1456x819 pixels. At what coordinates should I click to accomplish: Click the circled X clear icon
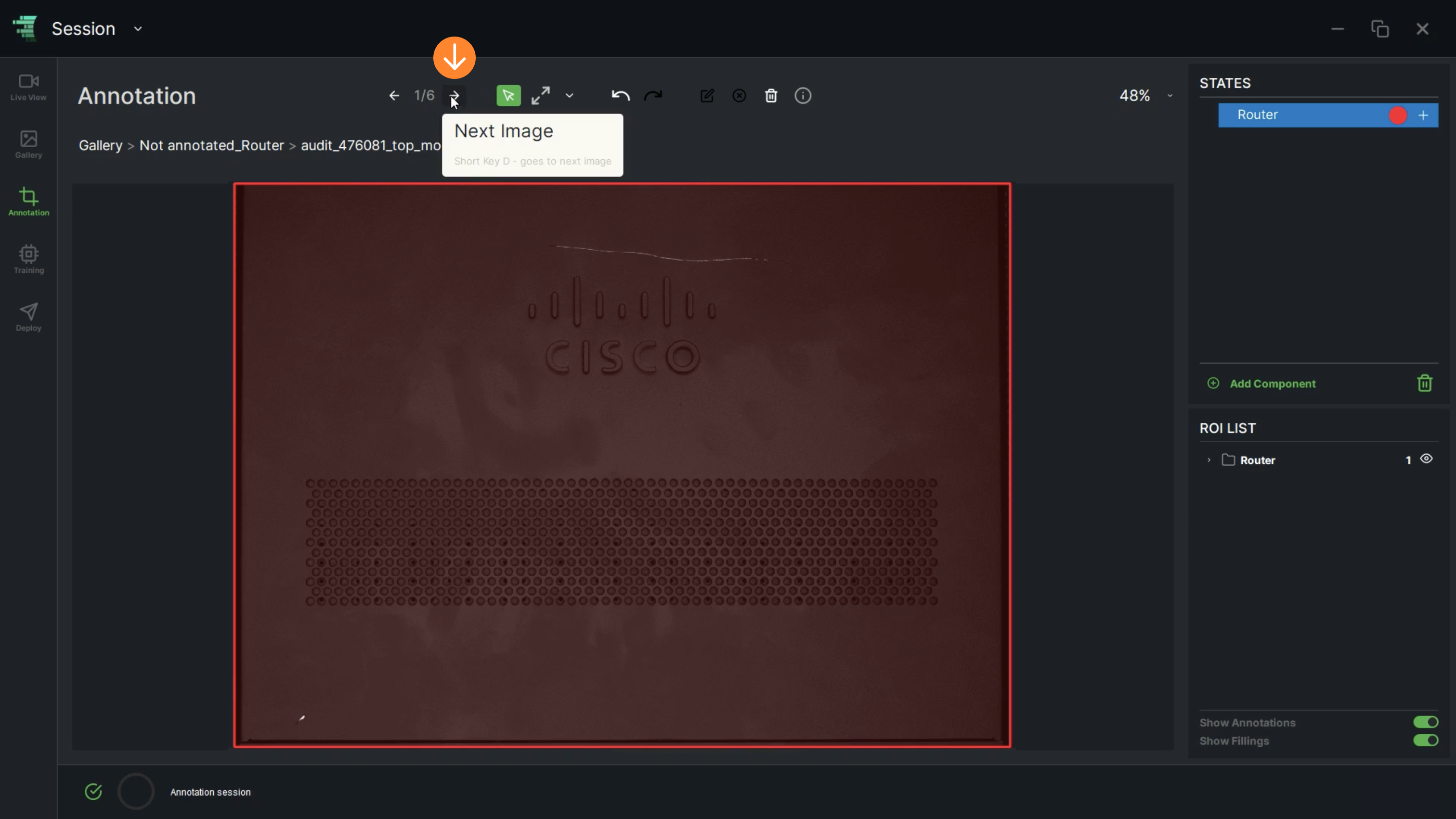click(x=739, y=96)
